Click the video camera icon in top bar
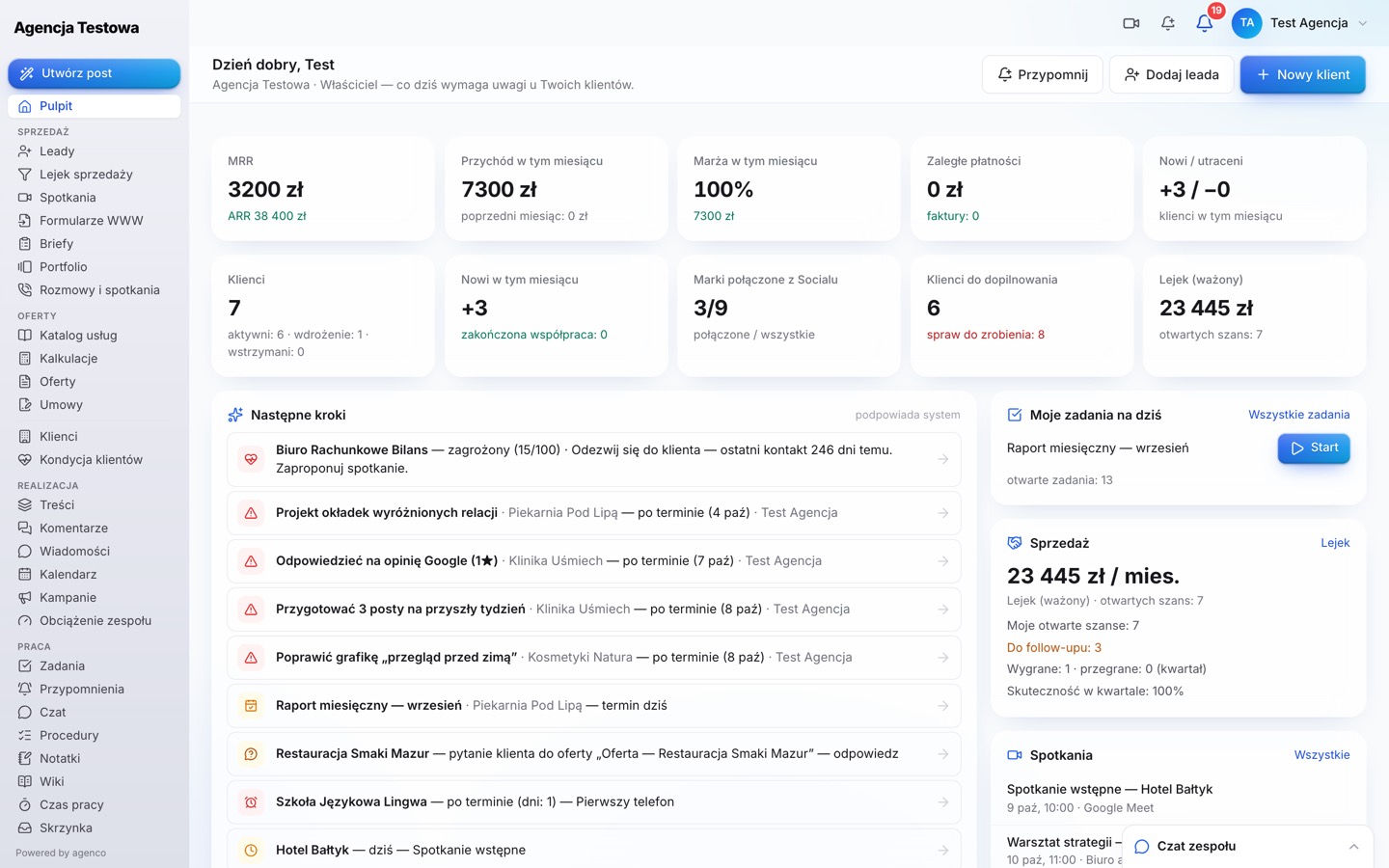This screenshot has height=868, width=1389. click(x=1131, y=23)
